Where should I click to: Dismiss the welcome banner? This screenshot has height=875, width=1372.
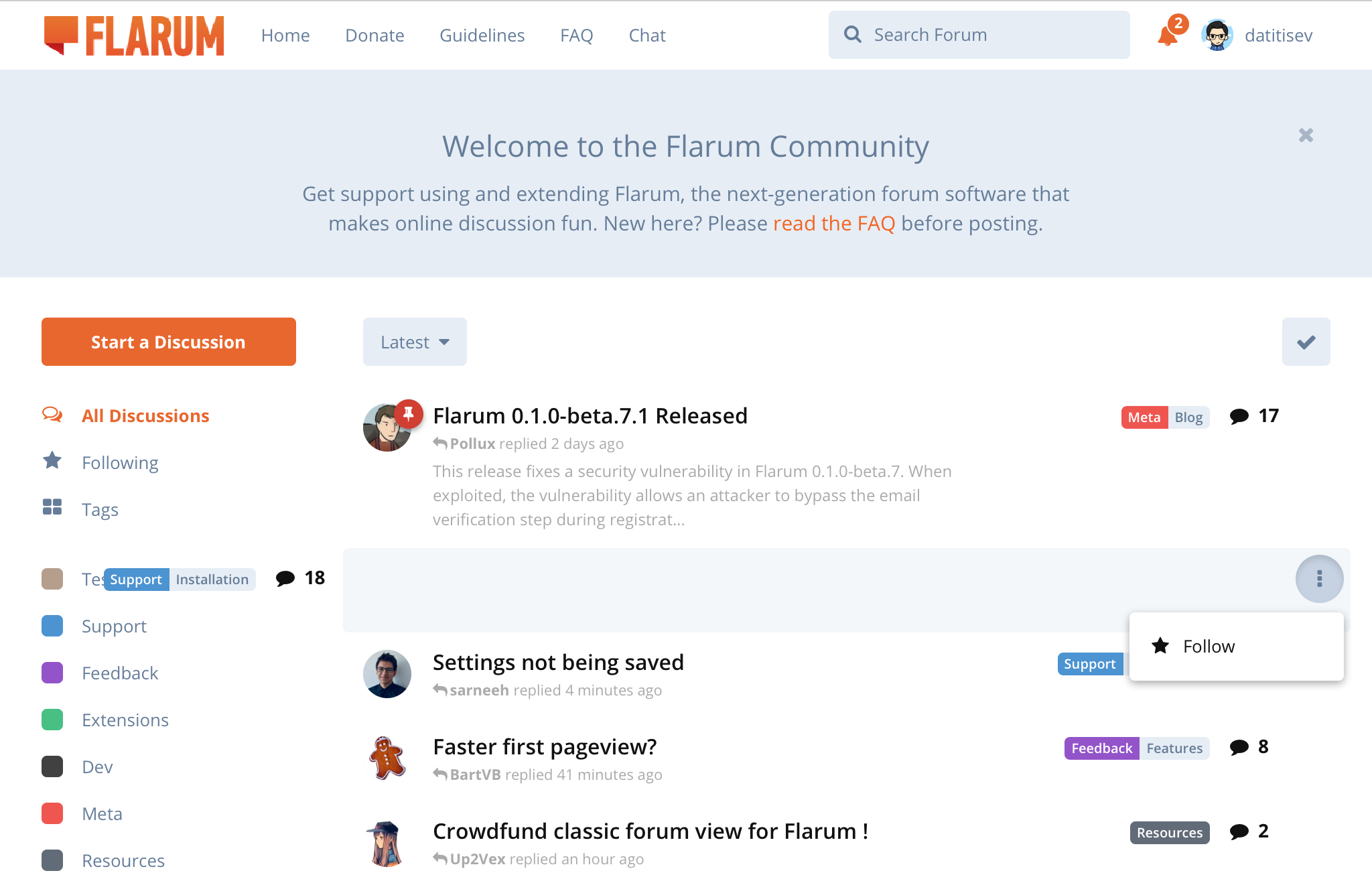pos(1306,135)
